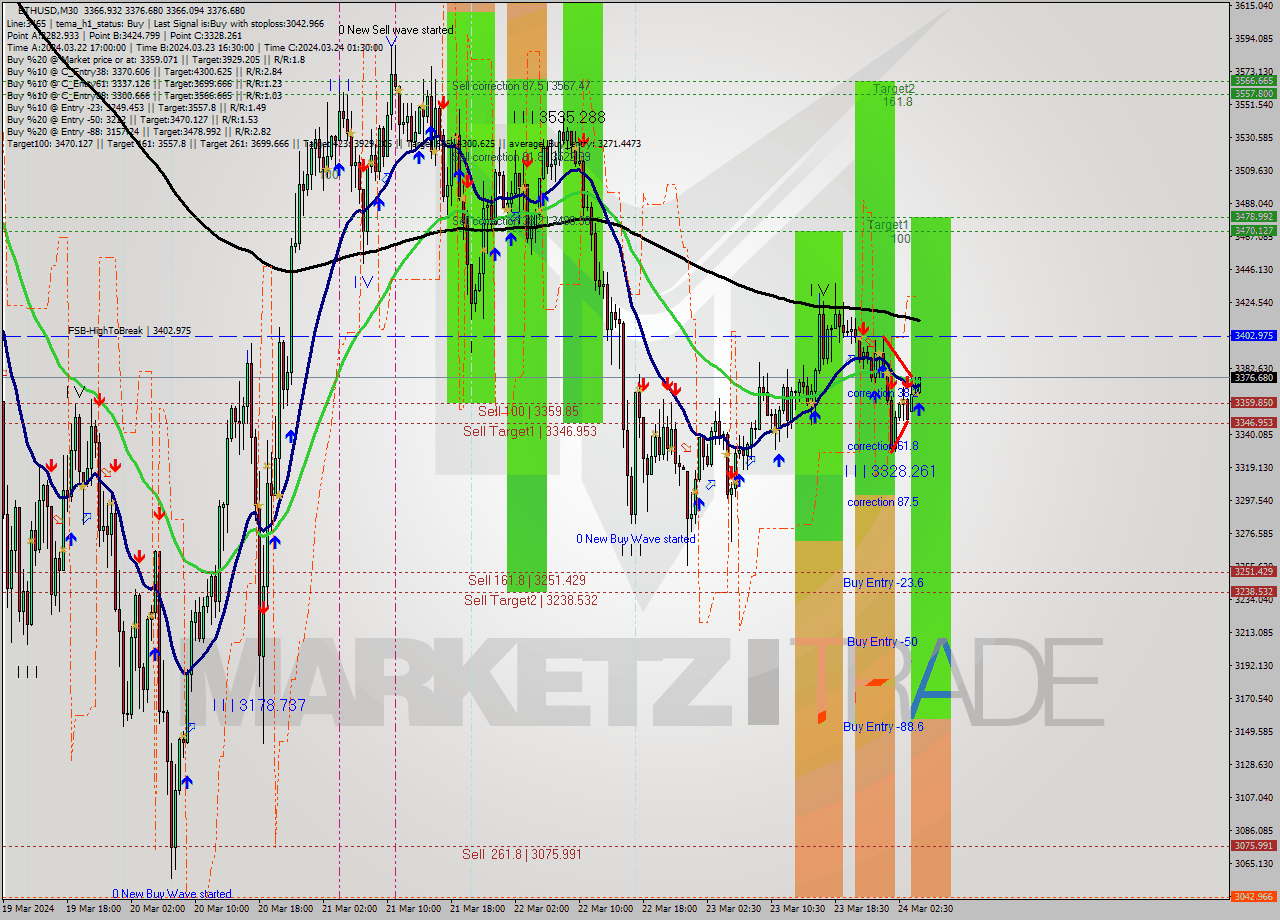Click the 'I I I 3535.288' wave label
The height and width of the screenshot is (920, 1280).
click(558, 117)
